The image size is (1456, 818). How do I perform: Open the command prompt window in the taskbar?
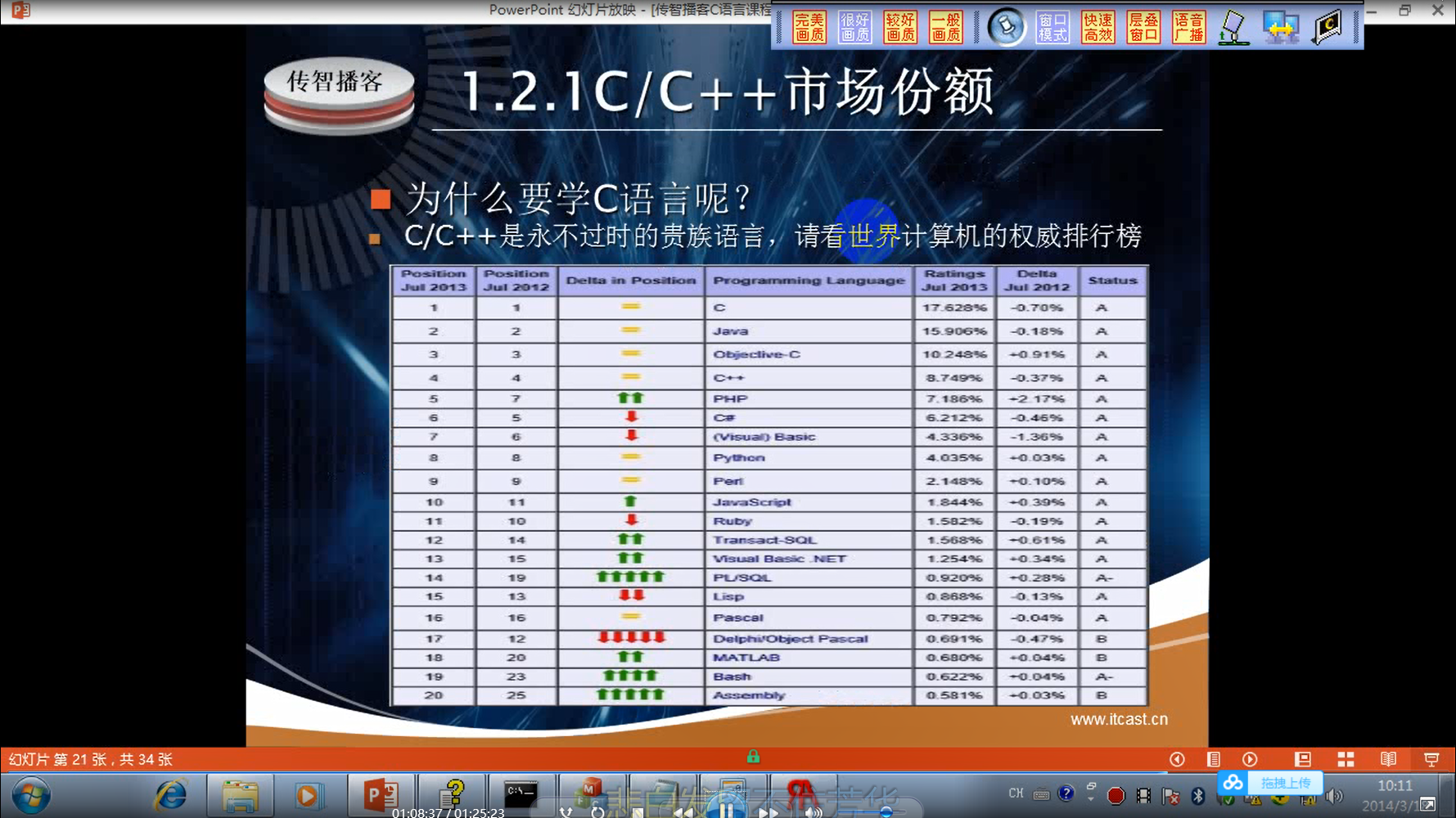521,795
